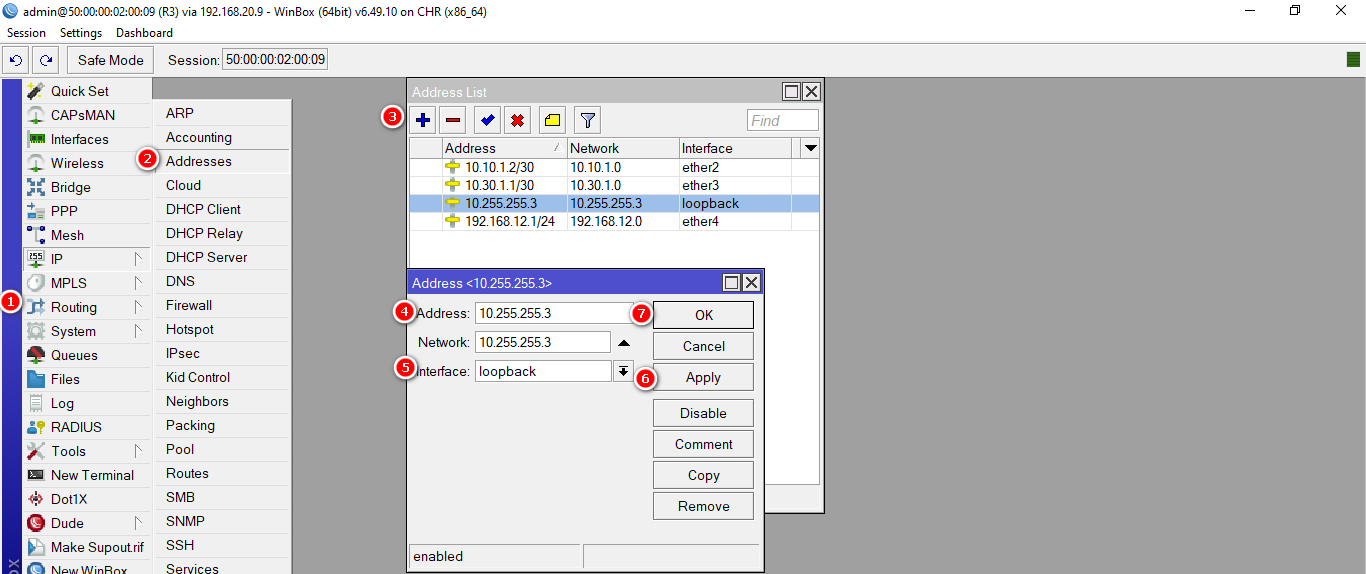The width and height of the screenshot is (1366, 574).
Task: Click the undo arrow in toolbar
Action: tap(16, 60)
